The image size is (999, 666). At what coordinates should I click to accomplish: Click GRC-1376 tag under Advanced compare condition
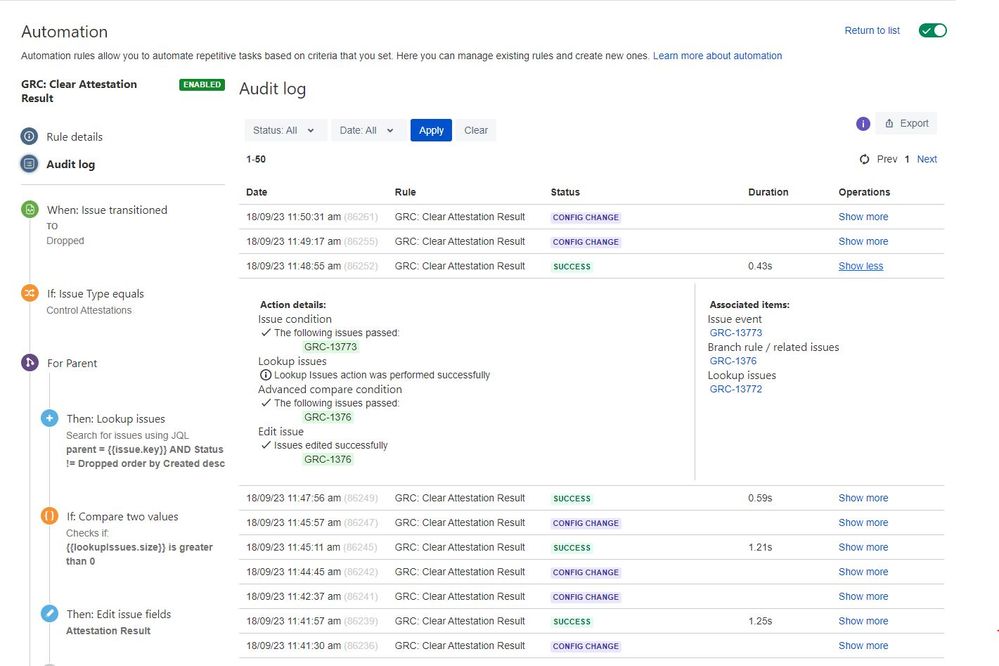[x=327, y=417]
